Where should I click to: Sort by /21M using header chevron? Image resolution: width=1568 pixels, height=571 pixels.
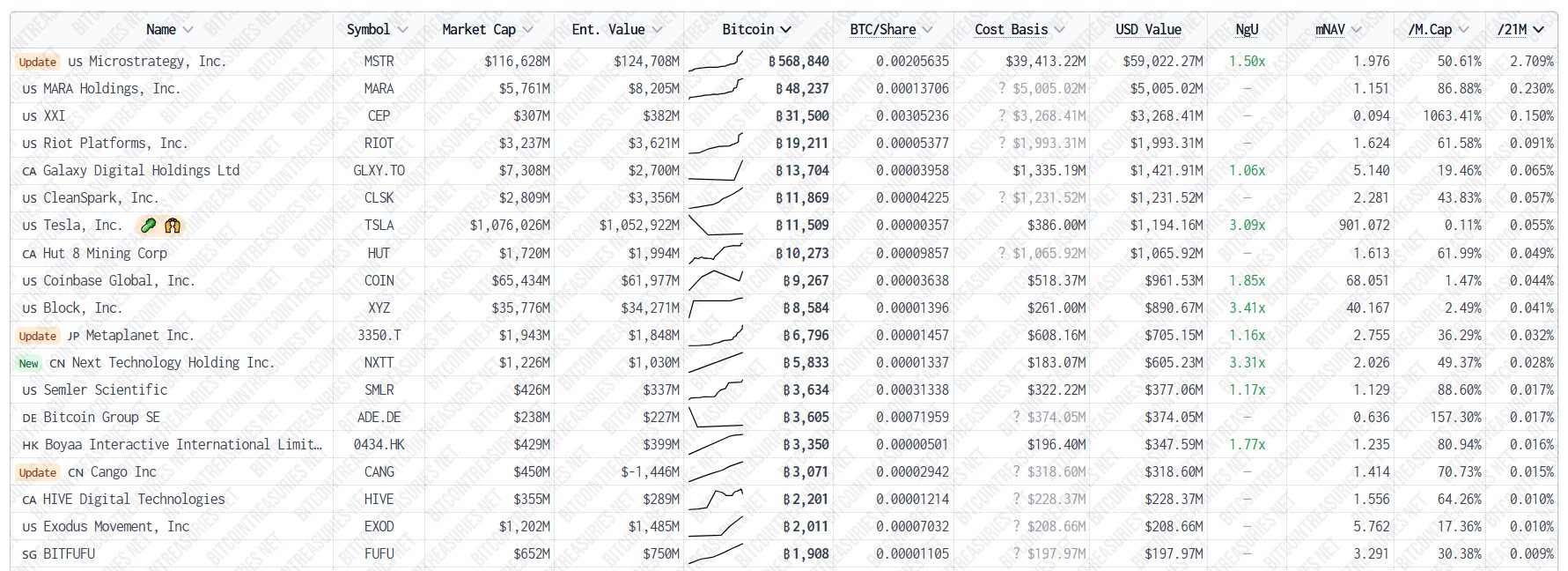click(1538, 30)
